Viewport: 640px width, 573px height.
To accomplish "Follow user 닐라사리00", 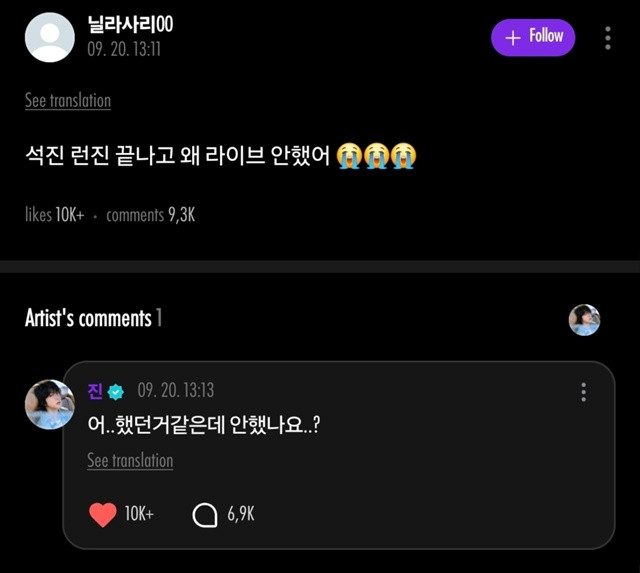I will pyautogui.click(x=533, y=37).
